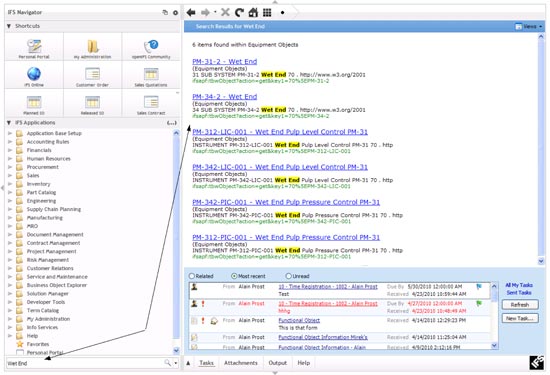The height and width of the screenshot is (375, 550).
Task: Open the IFS Online globe shortcut
Action: point(34,76)
